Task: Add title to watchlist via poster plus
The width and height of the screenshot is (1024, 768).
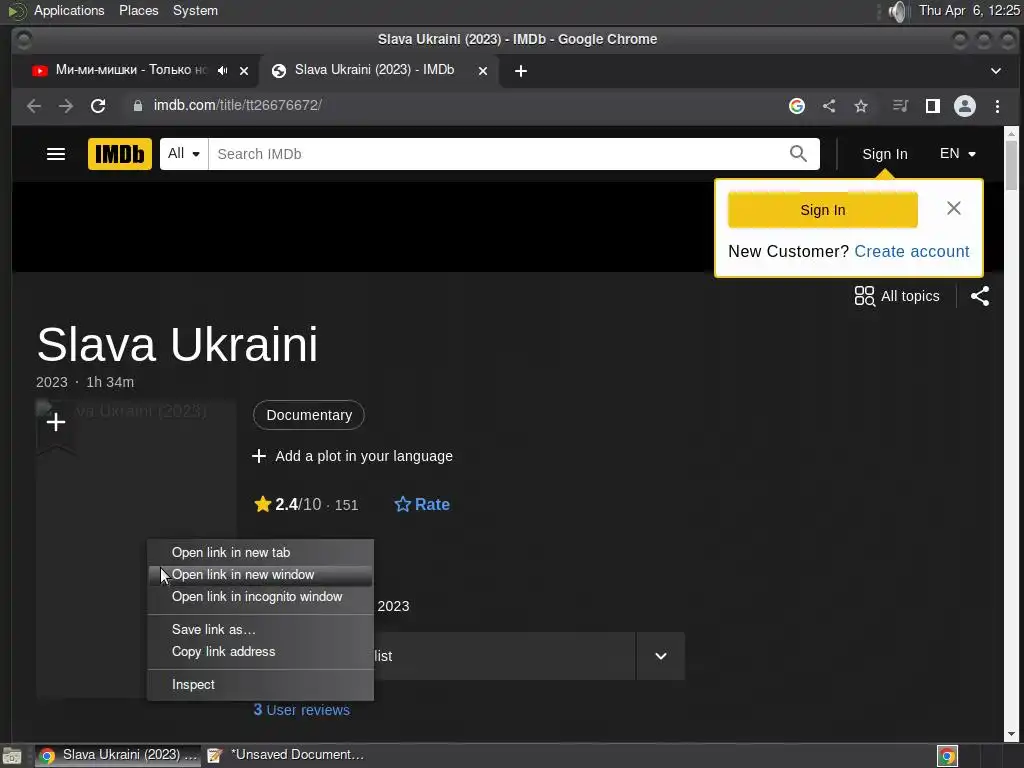Action: (56, 423)
